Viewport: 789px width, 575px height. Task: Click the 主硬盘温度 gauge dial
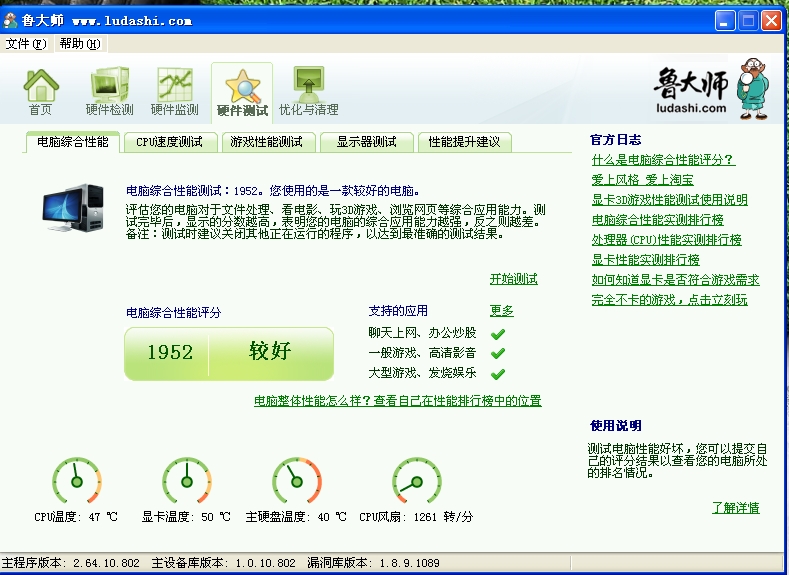tap(297, 480)
